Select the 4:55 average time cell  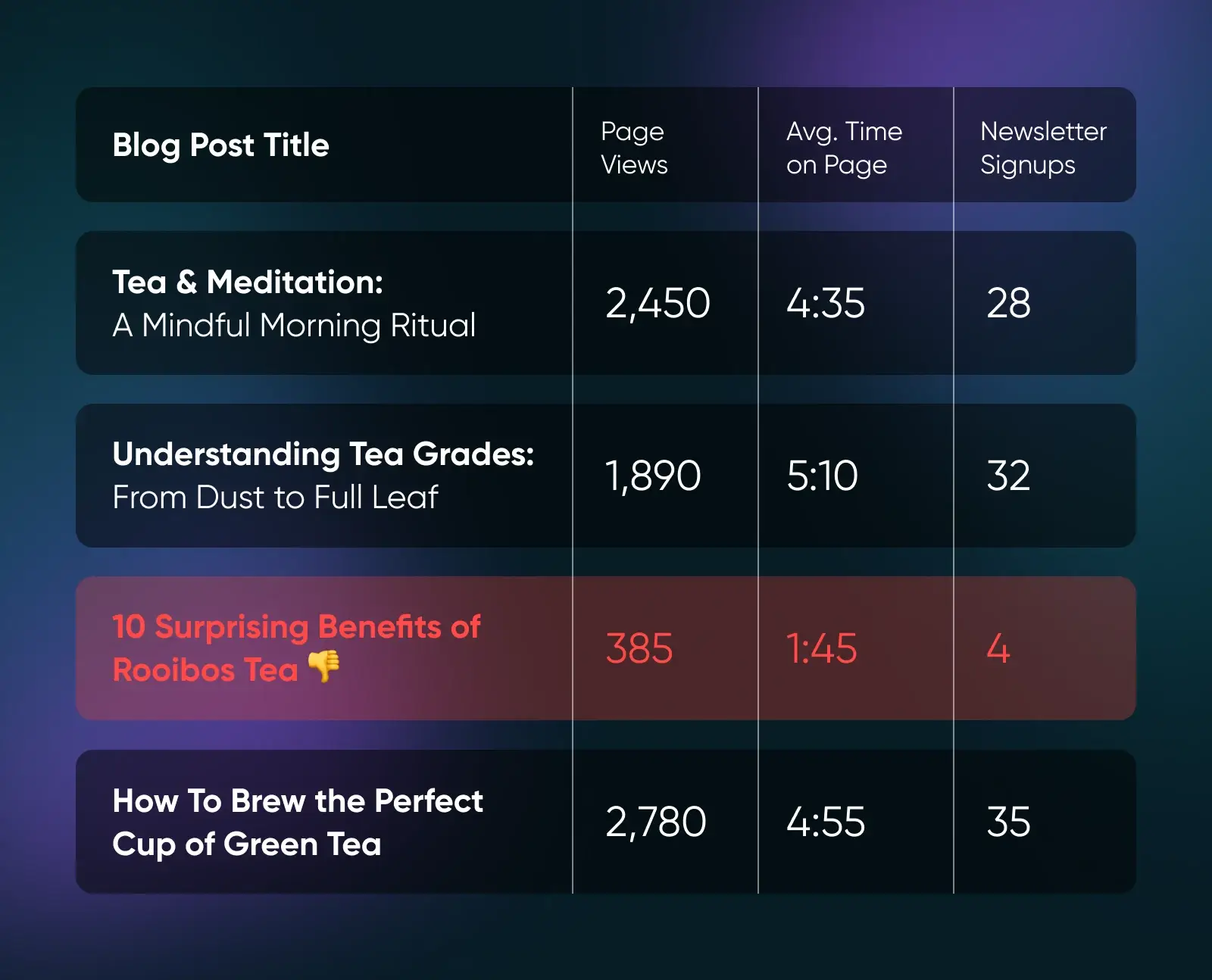826,822
